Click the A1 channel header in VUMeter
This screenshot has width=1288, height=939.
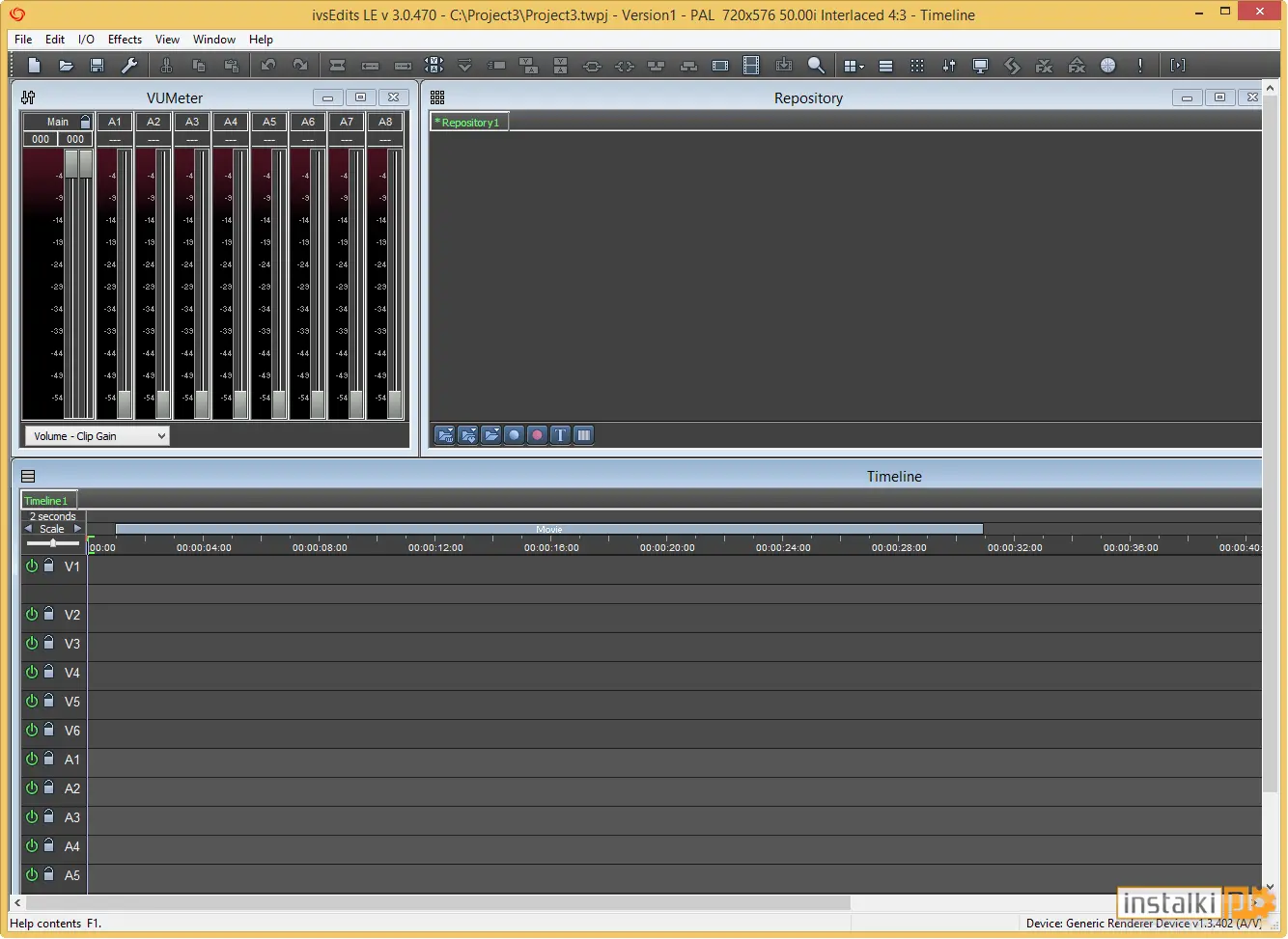point(115,122)
